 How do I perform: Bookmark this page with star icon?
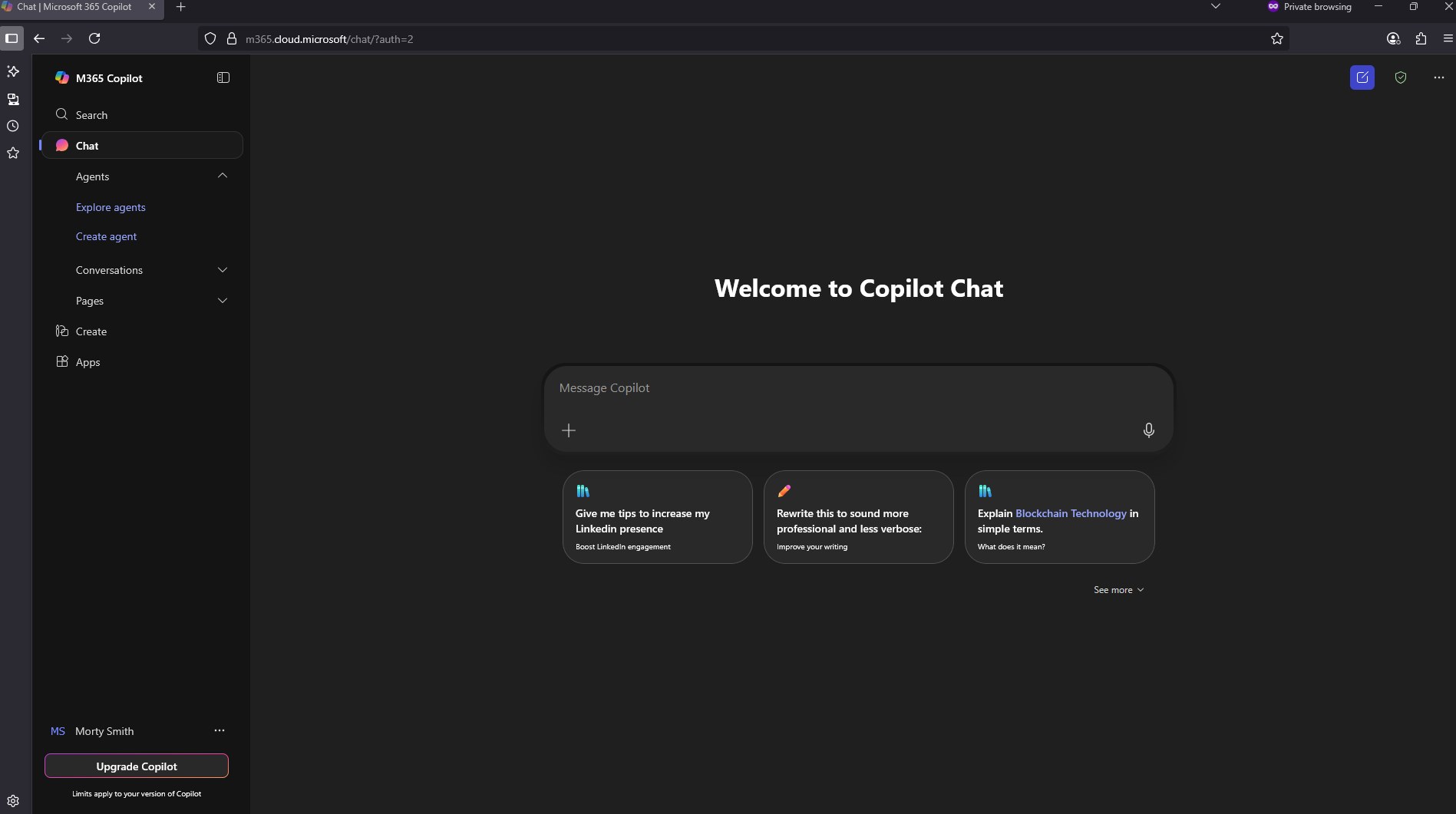(1277, 38)
